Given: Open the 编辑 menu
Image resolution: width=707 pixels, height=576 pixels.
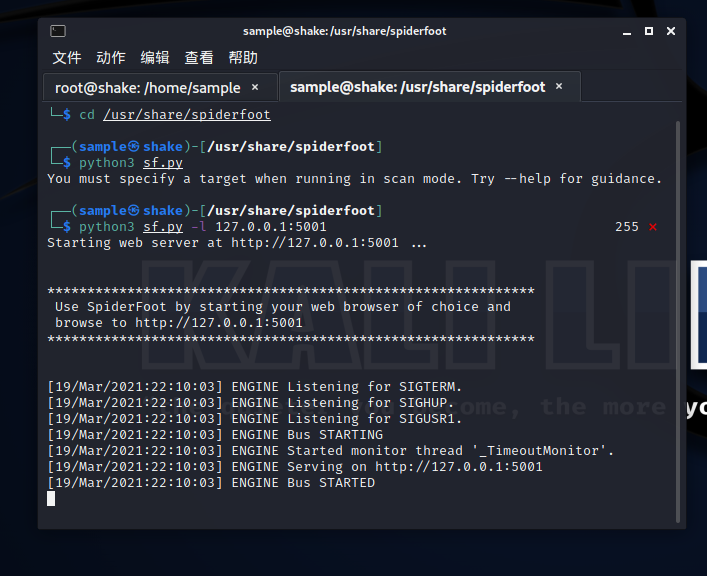Looking at the screenshot, I should (x=155, y=58).
